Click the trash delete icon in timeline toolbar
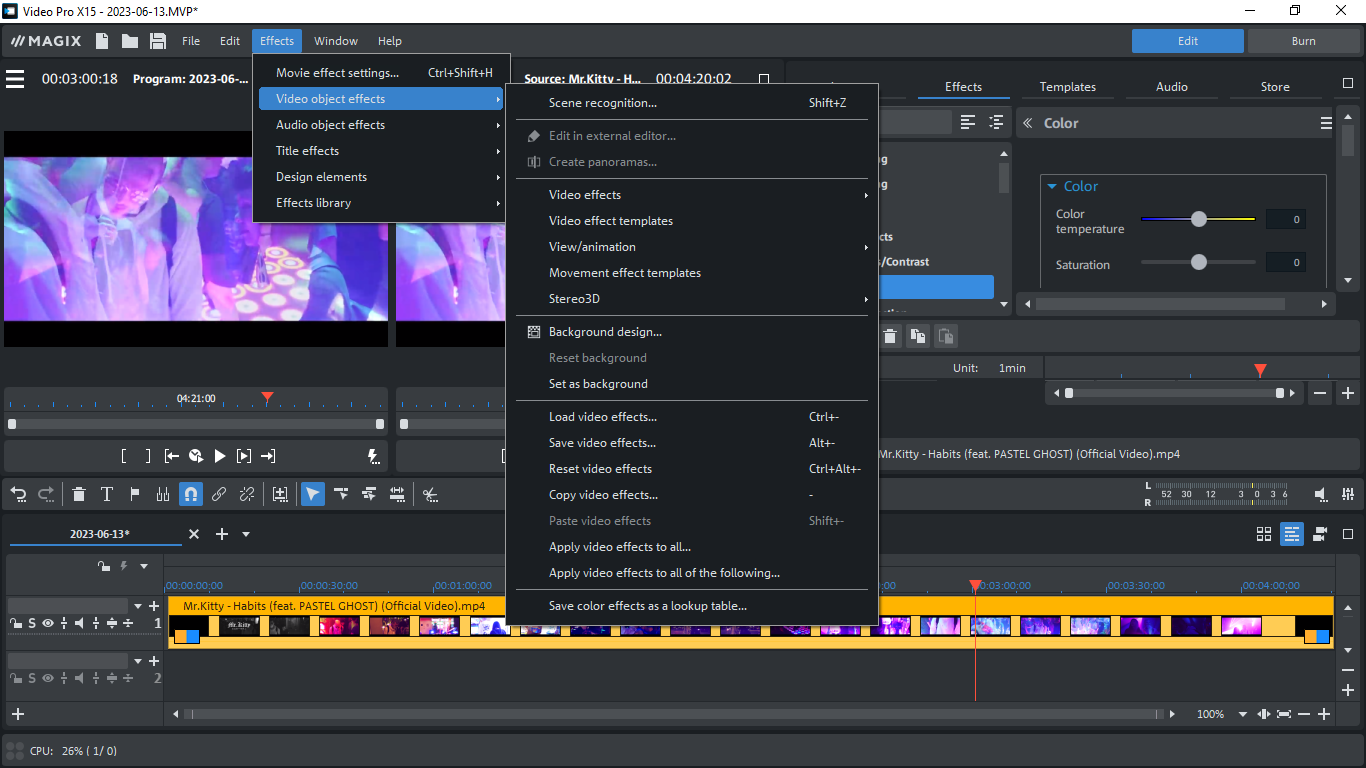The width and height of the screenshot is (1366, 768). 79,494
